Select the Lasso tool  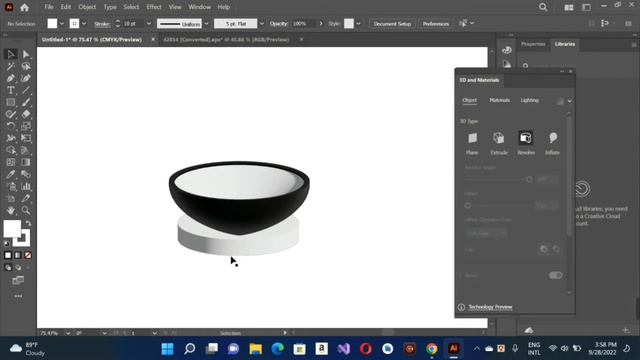[x=26, y=66]
